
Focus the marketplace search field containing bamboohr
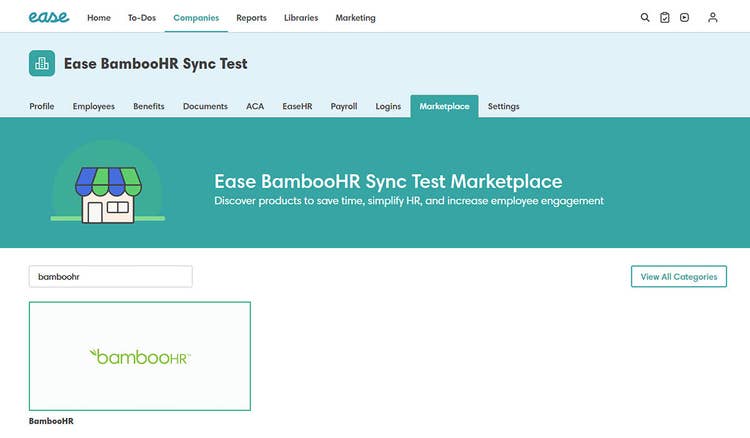click(x=110, y=276)
